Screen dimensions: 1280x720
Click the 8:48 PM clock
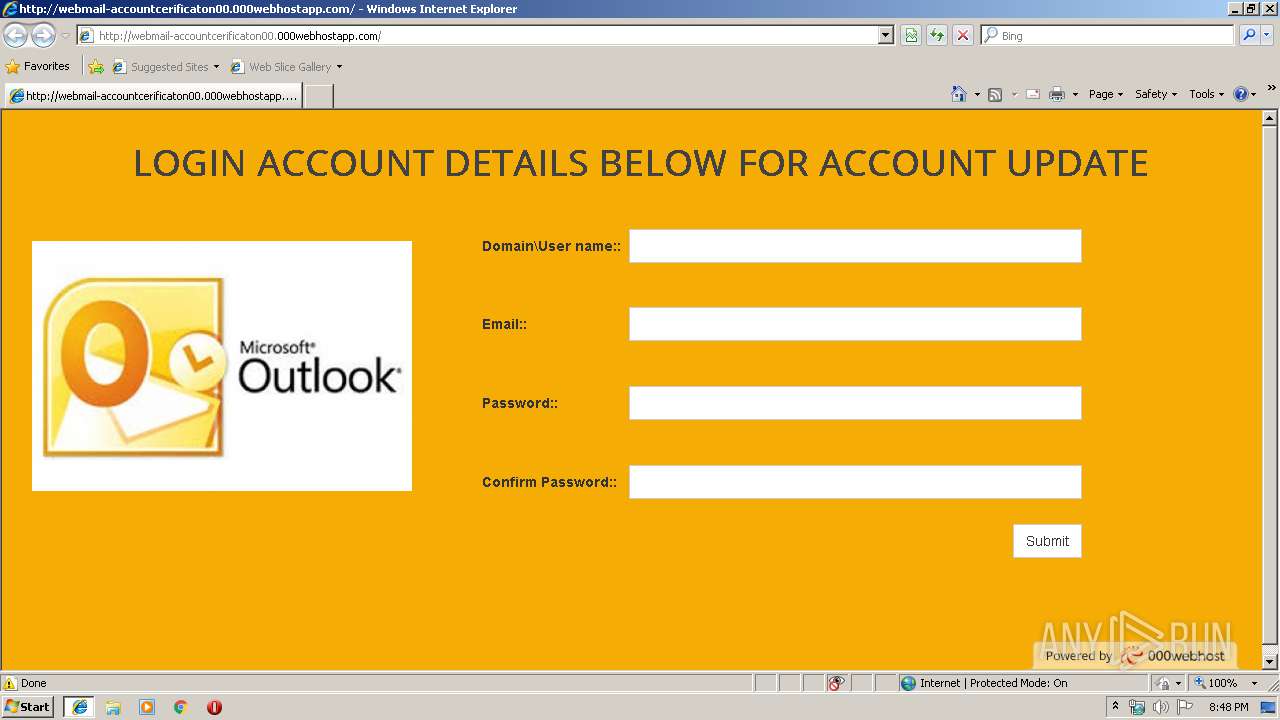click(x=1228, y=707)
